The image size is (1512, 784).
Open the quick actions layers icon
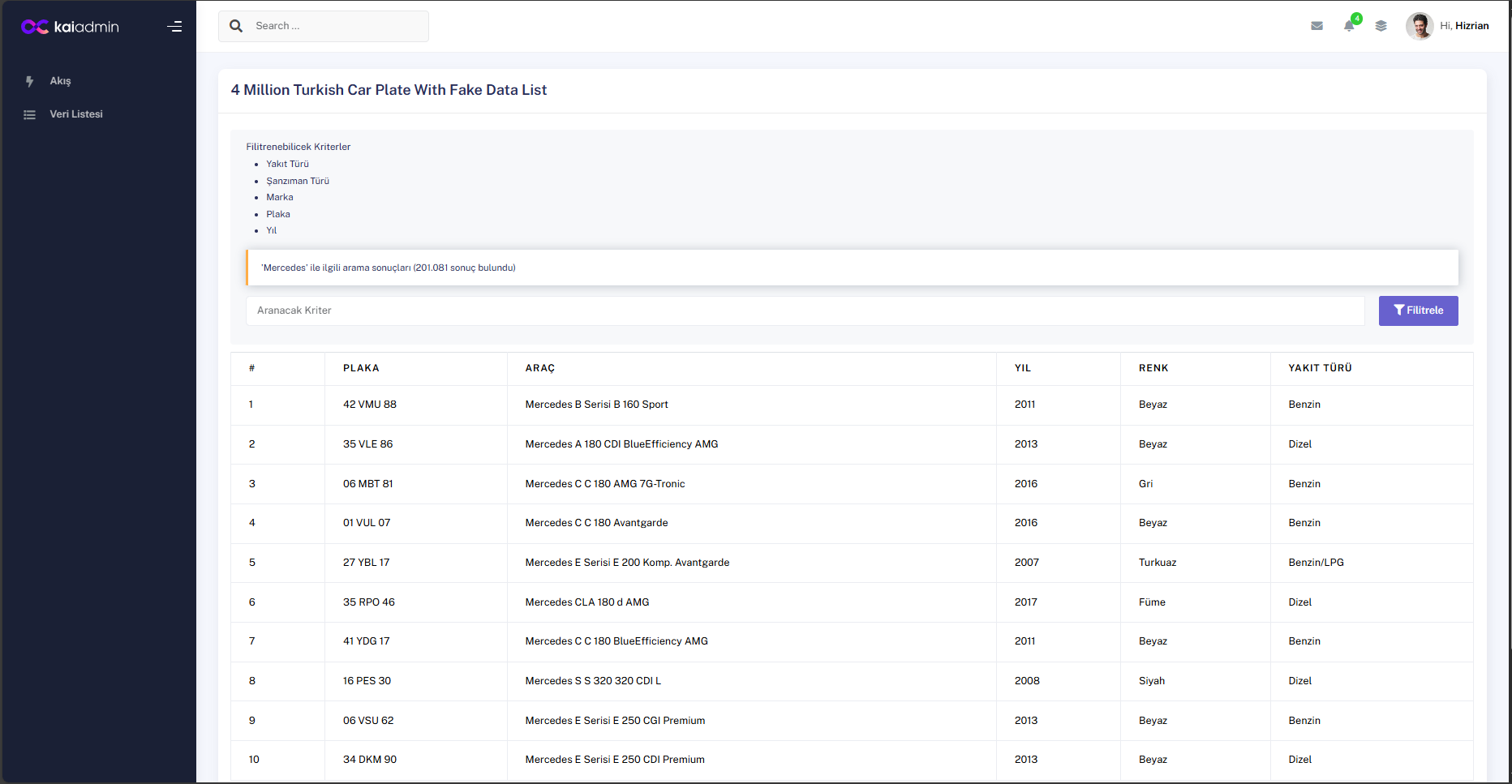point(1381,26)
